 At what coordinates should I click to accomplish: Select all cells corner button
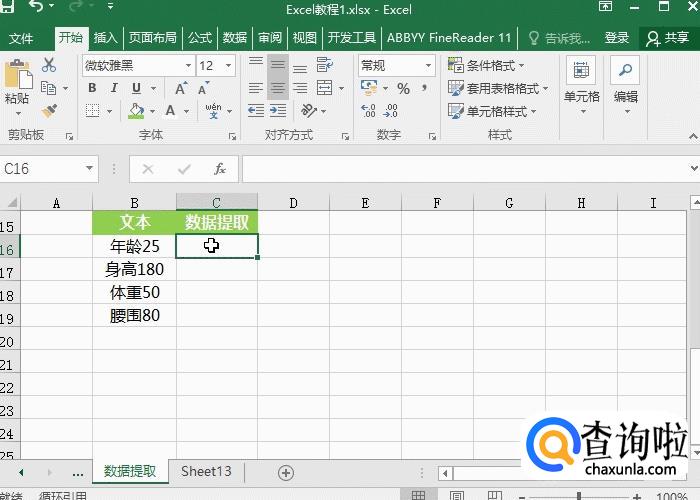point(11,203)
